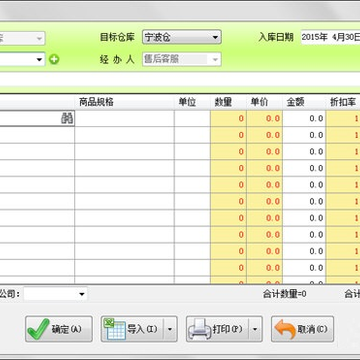The width and height of the screenshot is (360, 360).
Task: Select the first row 单位 cell
Action: [x=192, y=118]
